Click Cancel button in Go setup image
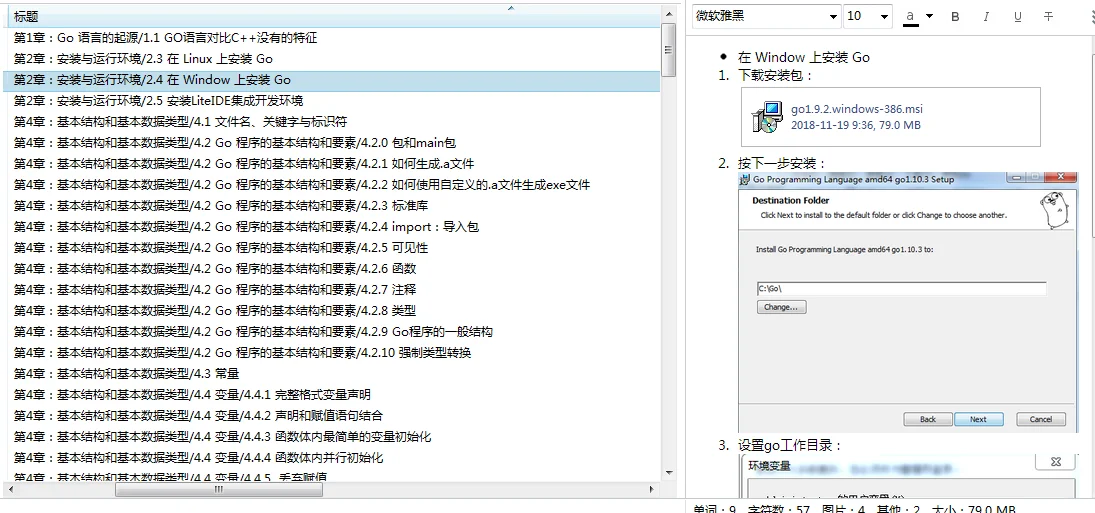Screen dimensions: 1095x513 point(1041,419)
